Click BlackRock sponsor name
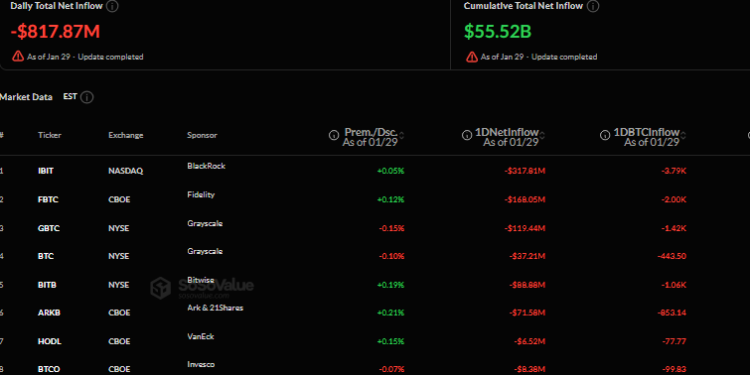 click(206, 166)
